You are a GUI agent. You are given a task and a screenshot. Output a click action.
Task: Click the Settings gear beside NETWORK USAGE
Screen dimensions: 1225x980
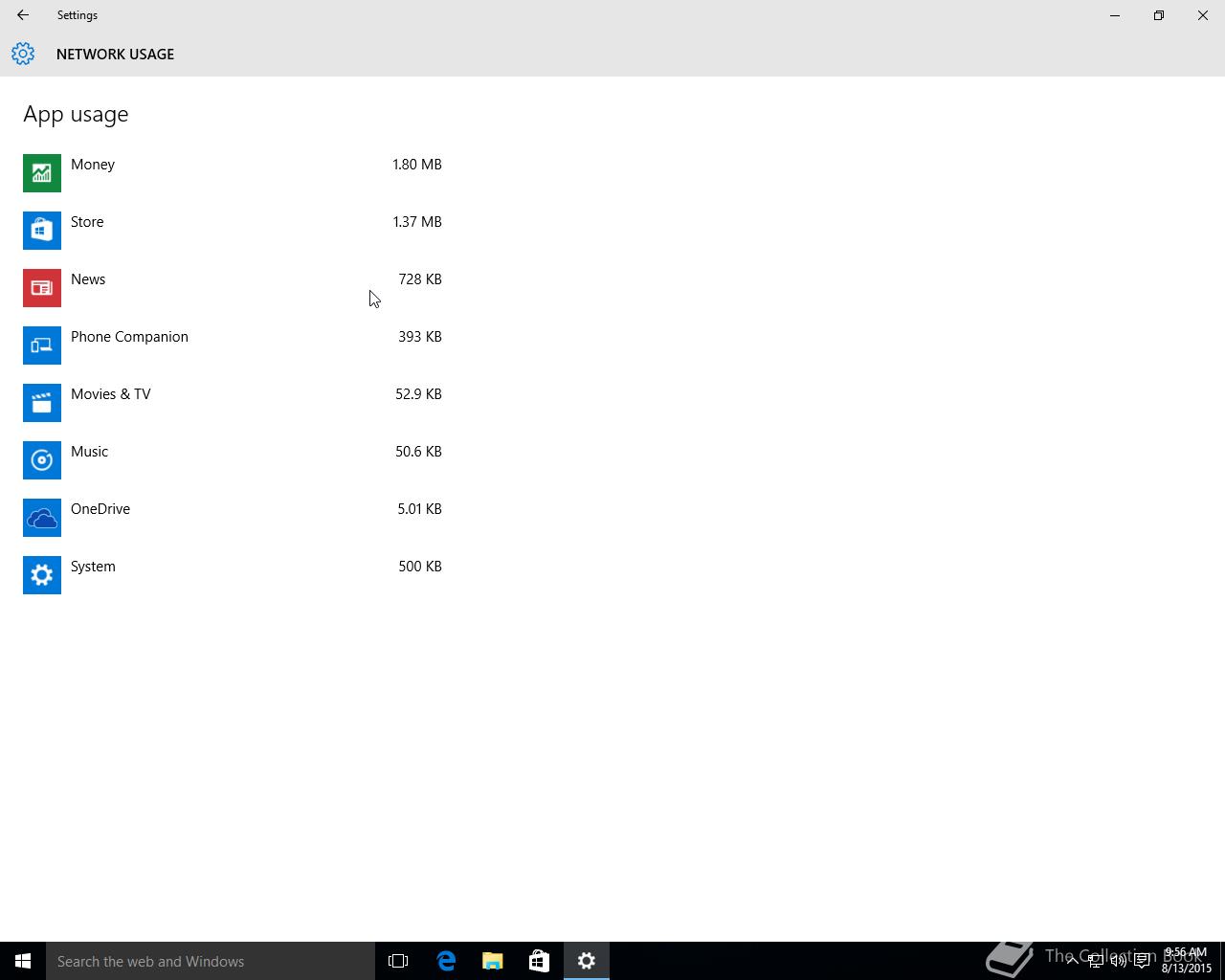click(x=23, y=54)
